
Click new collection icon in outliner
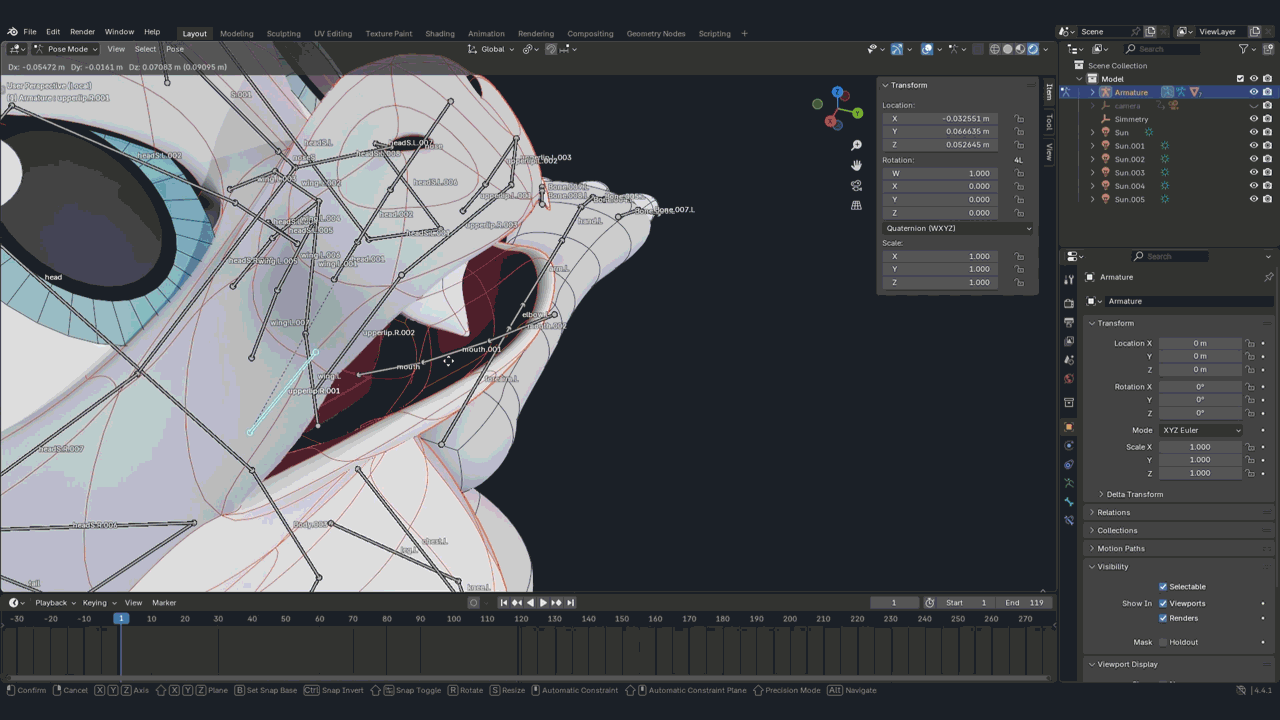pyautogui.click(x=1268, y=49)
